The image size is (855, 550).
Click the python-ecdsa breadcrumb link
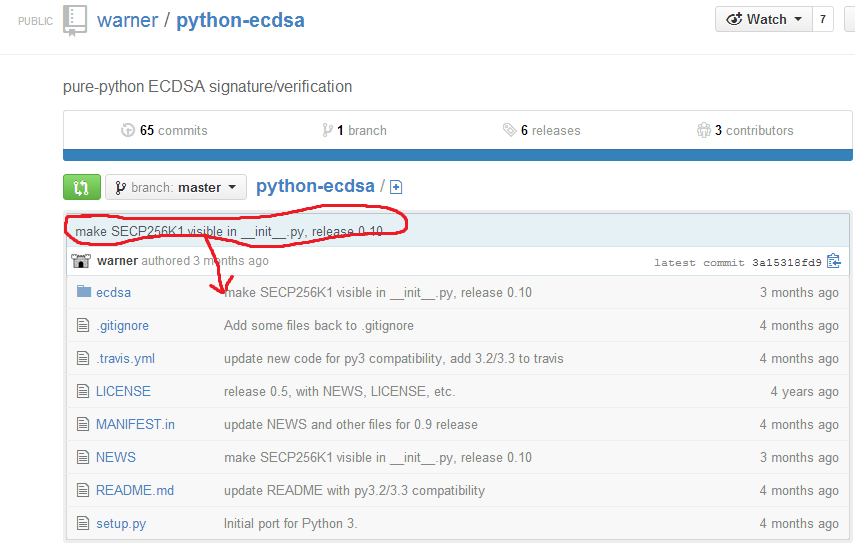[315, 186]
